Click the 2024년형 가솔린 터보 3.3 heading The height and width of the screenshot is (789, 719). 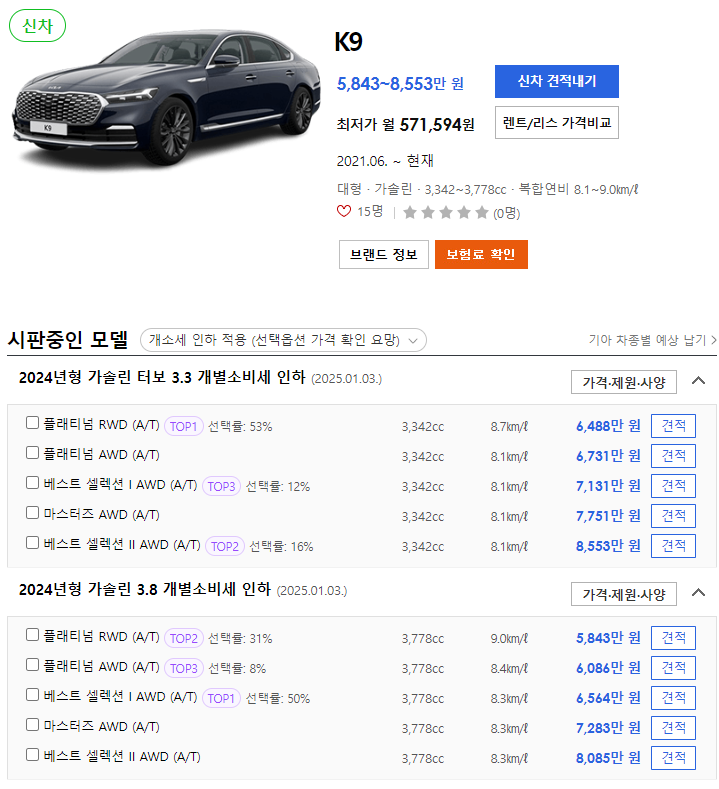(x=162, y=377)
